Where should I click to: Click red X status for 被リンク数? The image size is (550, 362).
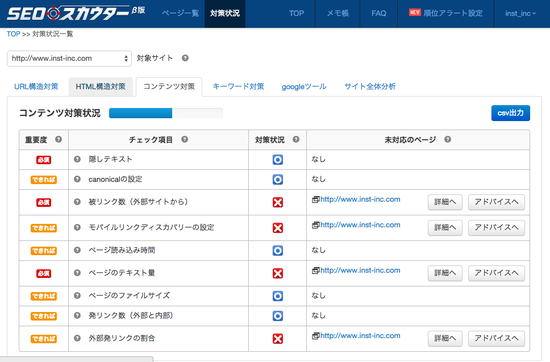point(277,202)
